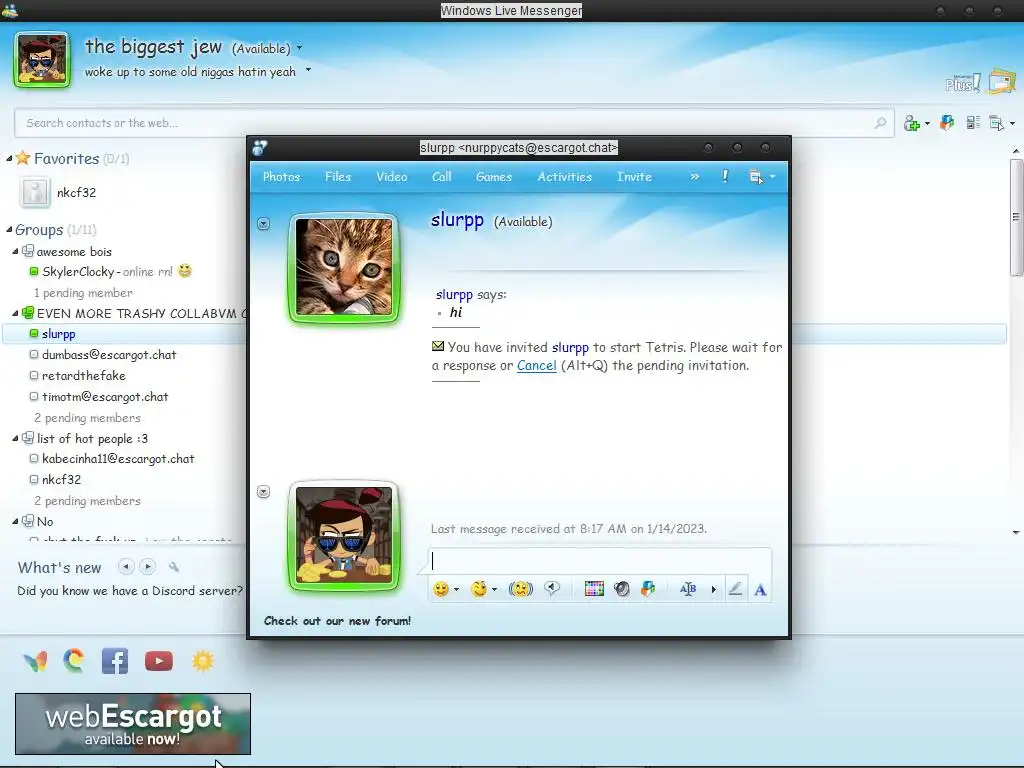This screenshot has height=768, width=1024.
Task: Select contact kabecinha11@escargot.chat
Action: pos(118,458)
